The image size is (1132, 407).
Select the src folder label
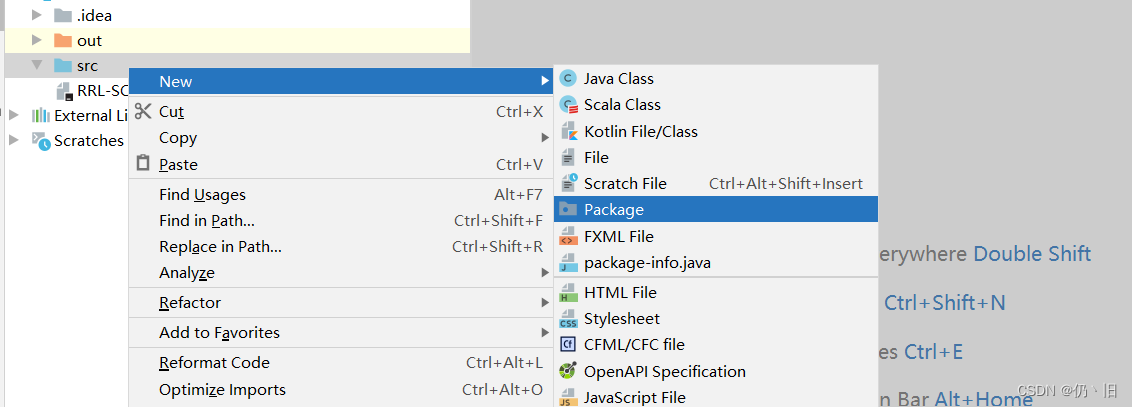[x=87, y=66]
